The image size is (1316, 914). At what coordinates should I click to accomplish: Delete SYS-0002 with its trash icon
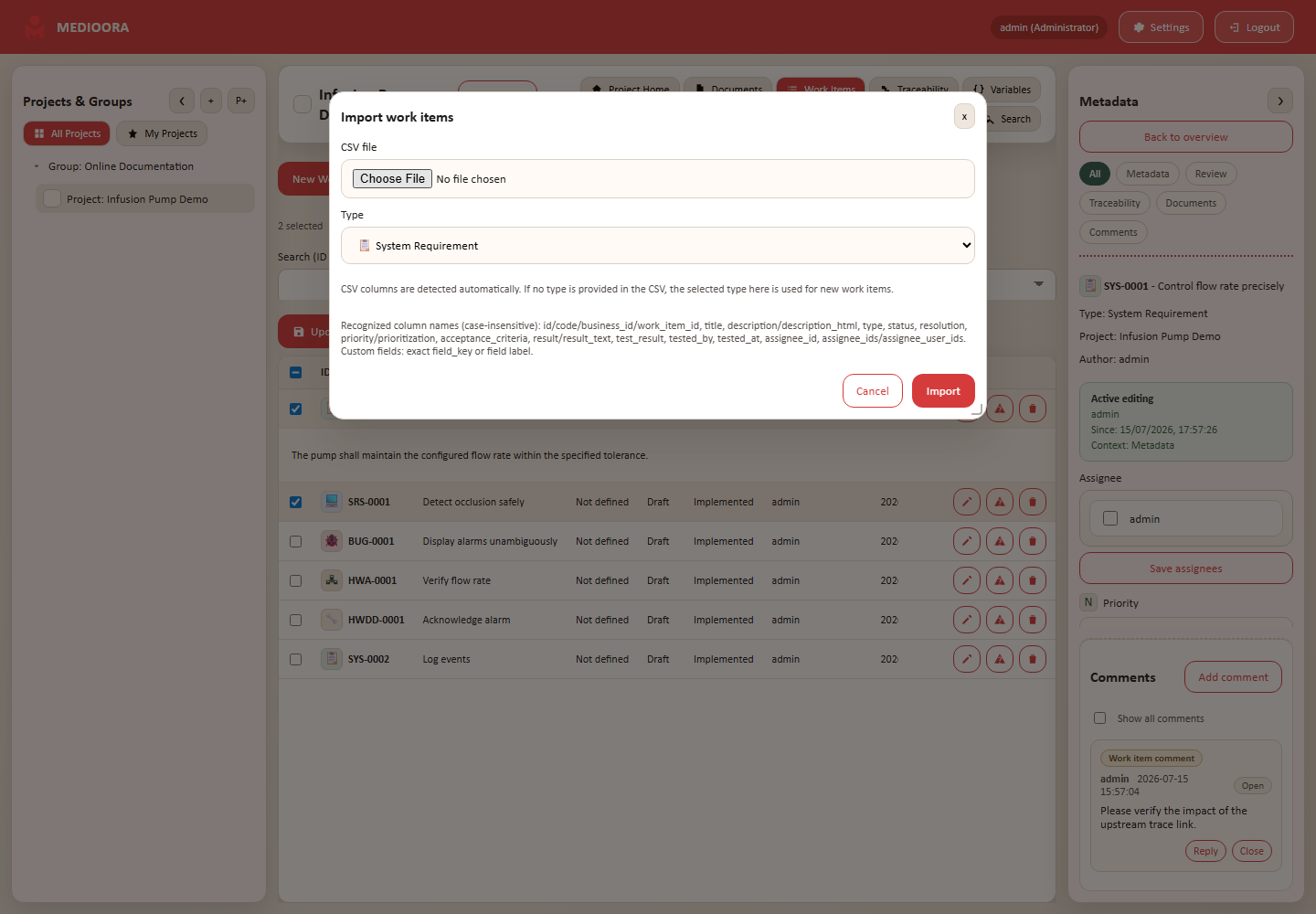(x=1033, y=659)
